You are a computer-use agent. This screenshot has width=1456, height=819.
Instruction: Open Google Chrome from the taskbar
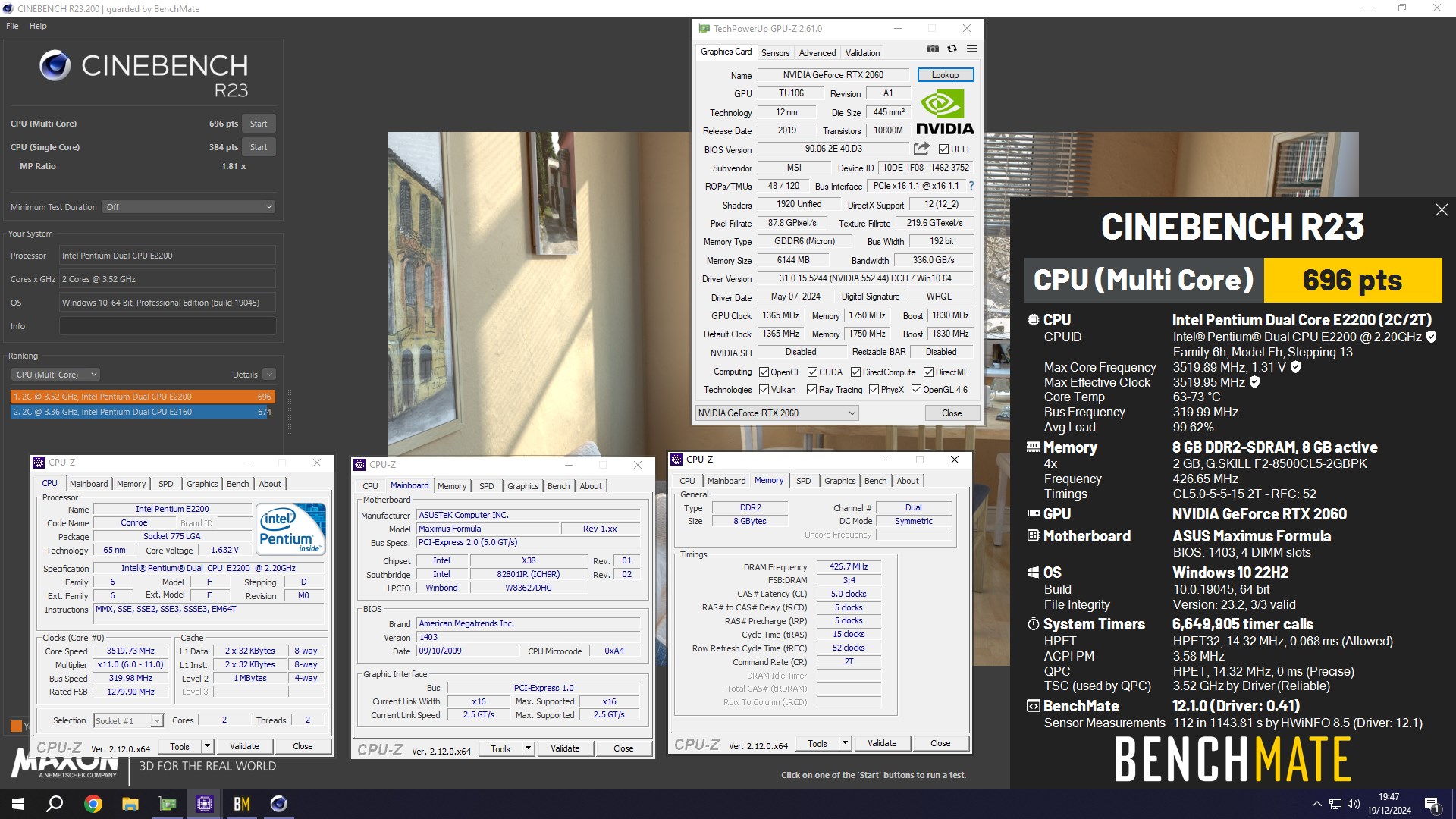93,804
